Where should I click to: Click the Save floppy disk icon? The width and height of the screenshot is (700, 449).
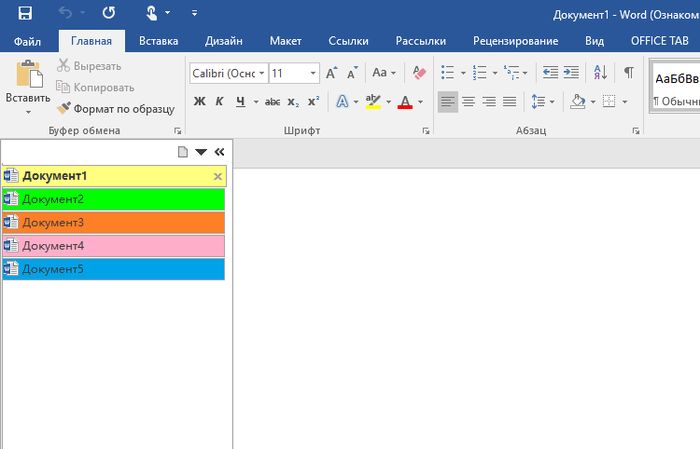(x=25, y=13)
